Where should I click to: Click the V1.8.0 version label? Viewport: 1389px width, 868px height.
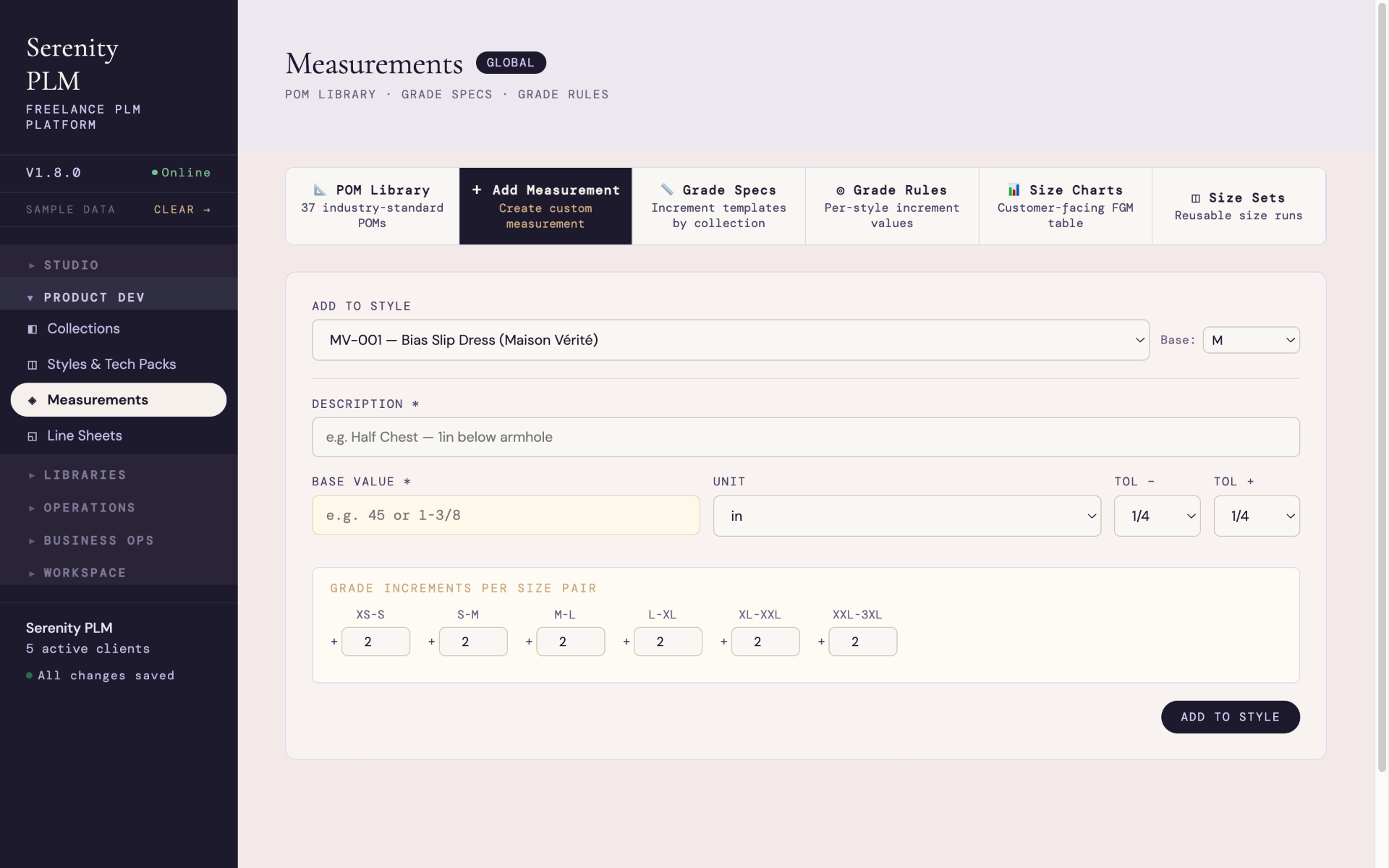click(x=54, y=173)
